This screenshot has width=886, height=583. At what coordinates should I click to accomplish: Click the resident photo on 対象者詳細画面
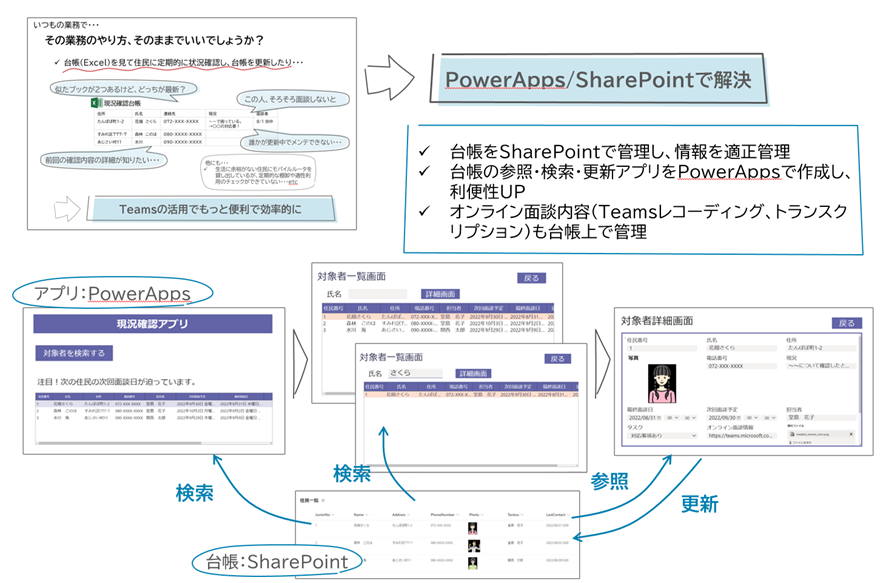(662, 383)
